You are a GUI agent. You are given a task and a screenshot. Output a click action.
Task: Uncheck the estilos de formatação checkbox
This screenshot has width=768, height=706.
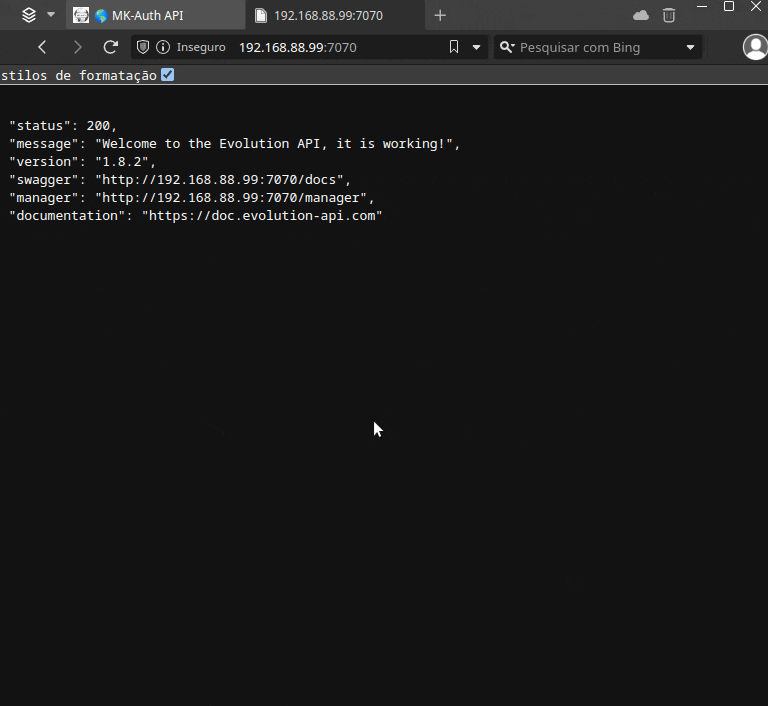(168, 75)
